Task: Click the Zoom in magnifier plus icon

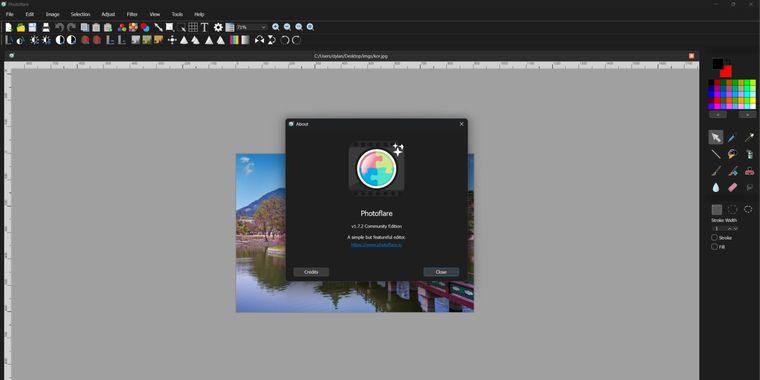Action: (x=276, y=28)
